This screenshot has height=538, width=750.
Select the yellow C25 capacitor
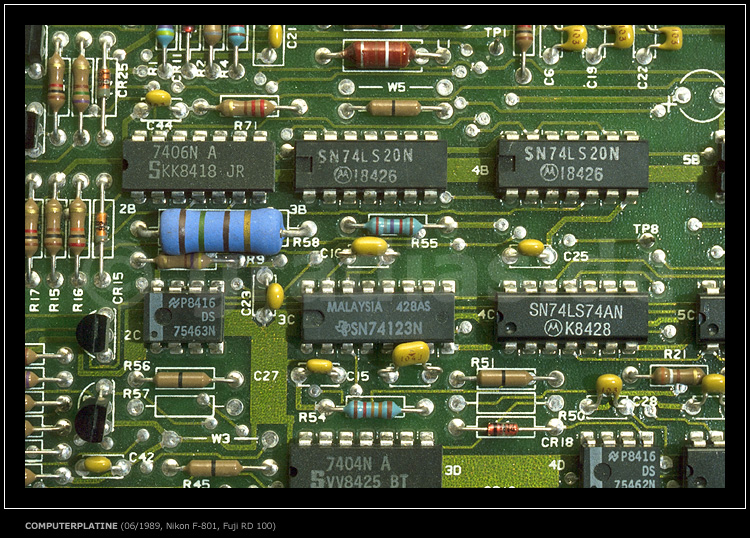pos(531,247)
